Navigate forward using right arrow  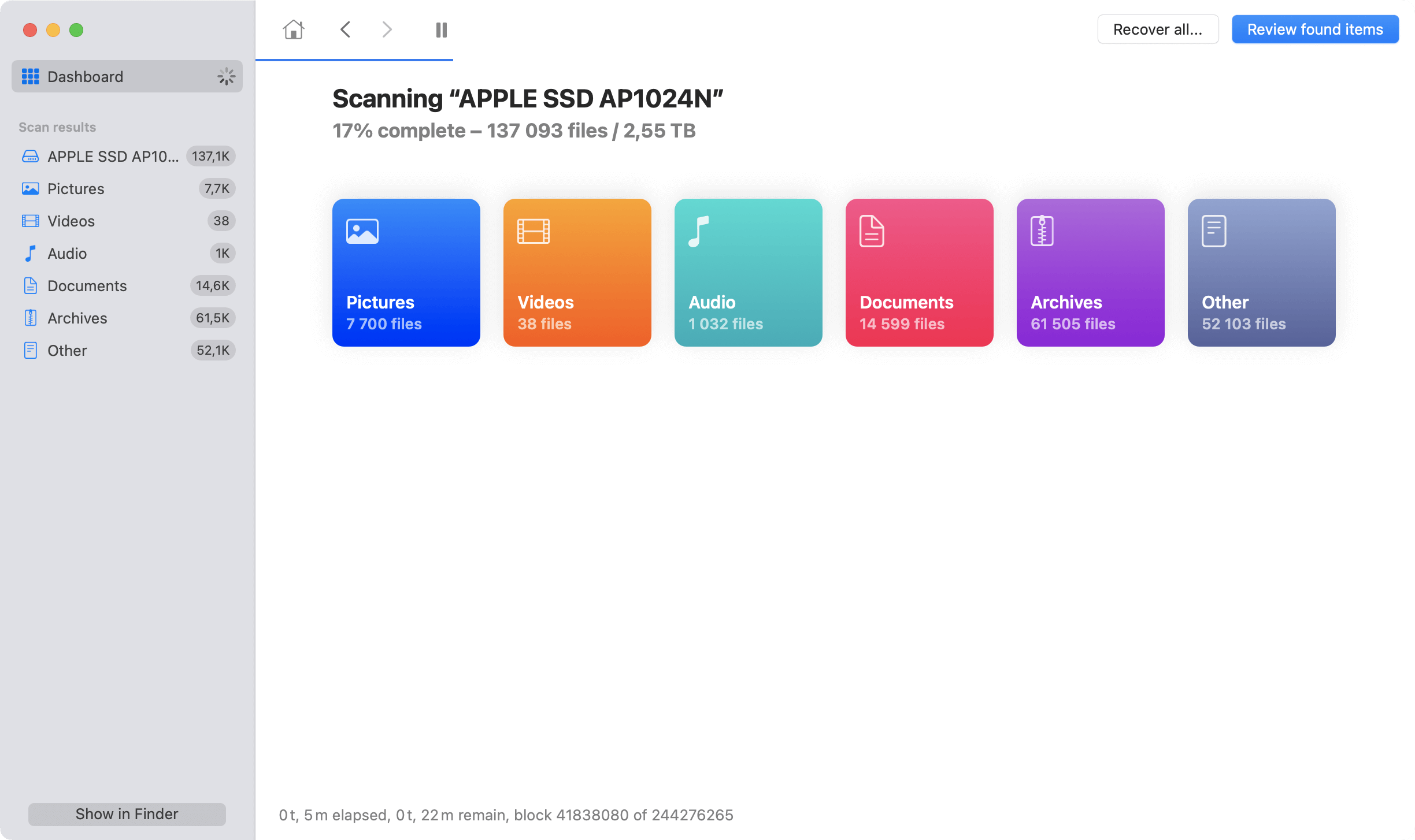click(386, 29)
